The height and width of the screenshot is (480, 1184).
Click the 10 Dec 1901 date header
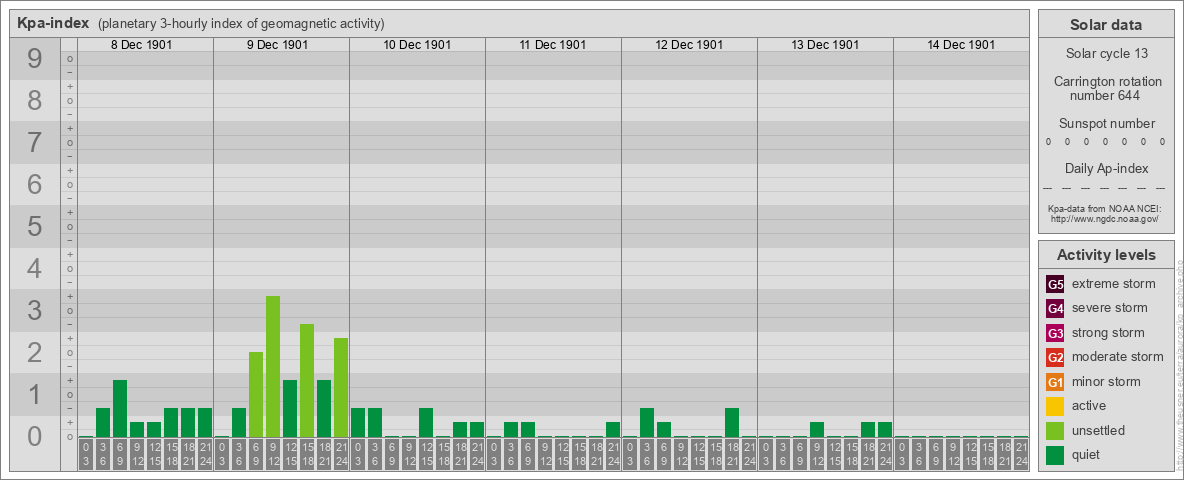pyautogui.click(x=417, y=45)
